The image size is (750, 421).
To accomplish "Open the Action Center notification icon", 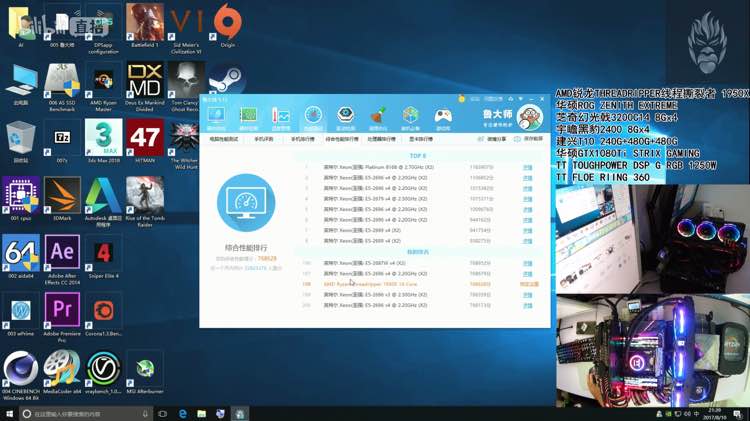I will point(738,414).
